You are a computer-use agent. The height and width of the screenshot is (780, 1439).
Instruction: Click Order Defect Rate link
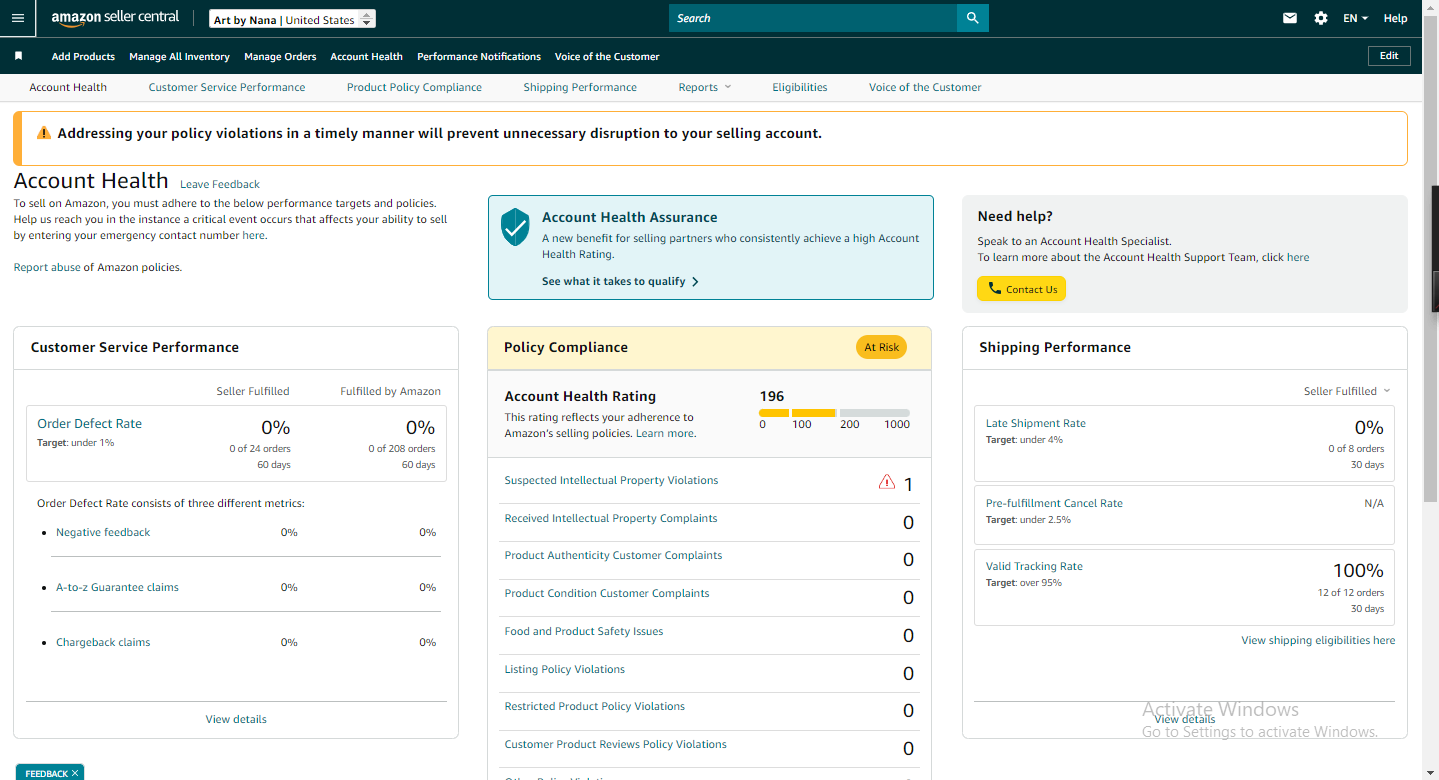pyautogui.click(x=90, y=424)
